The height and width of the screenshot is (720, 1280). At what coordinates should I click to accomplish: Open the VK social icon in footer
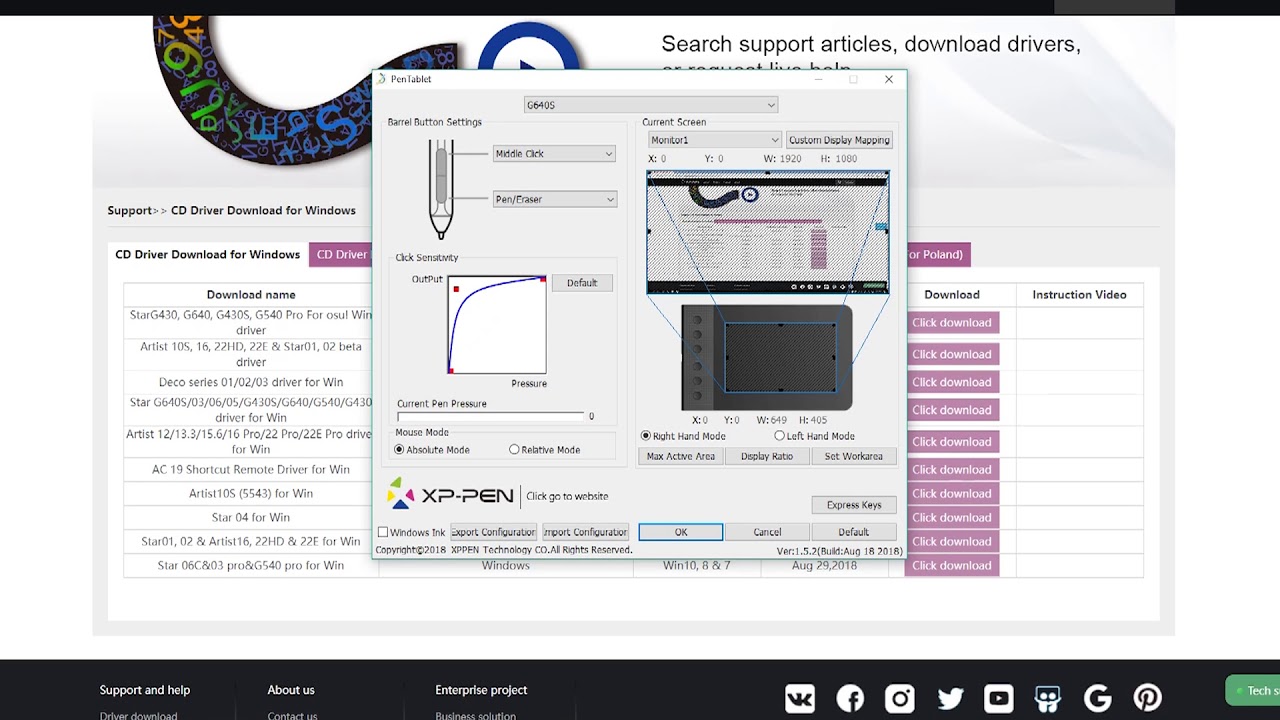click(x=800, y=698)
